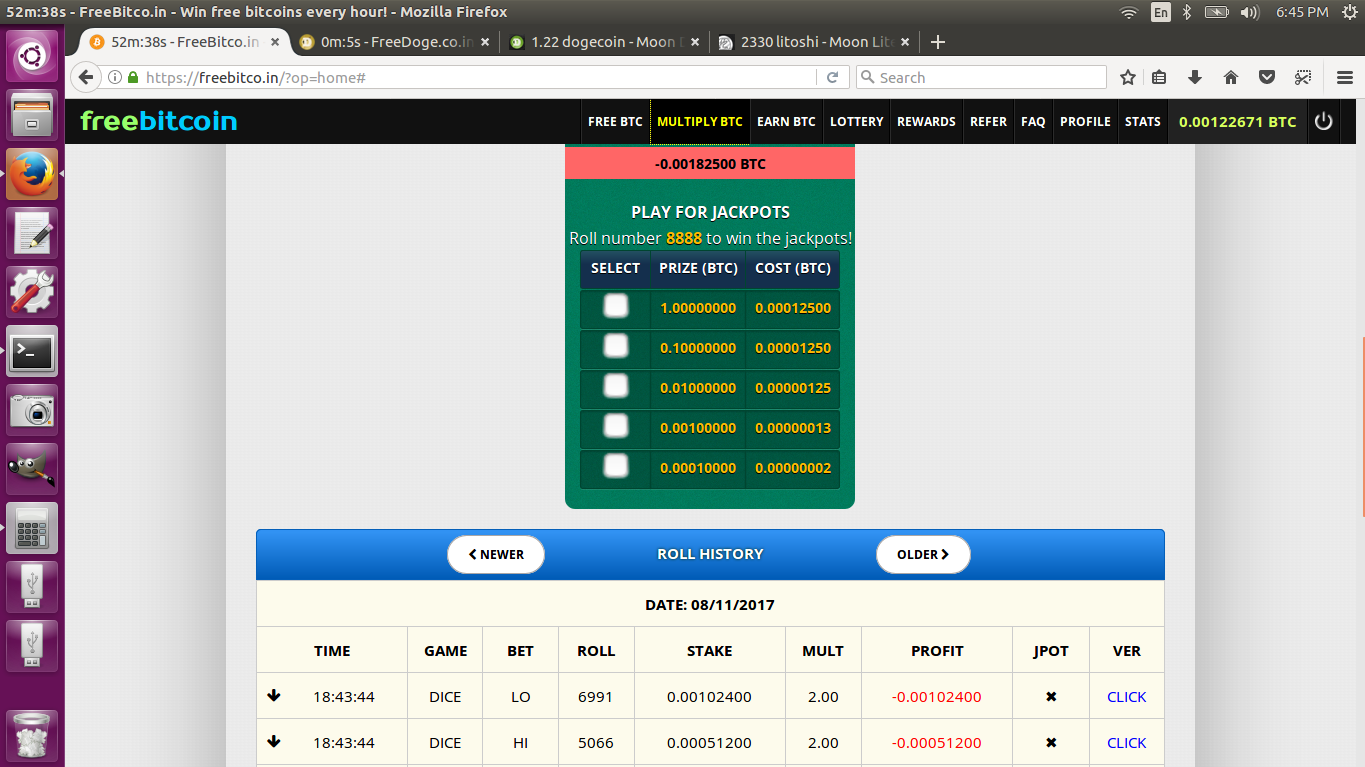Open the 6:45 PM clock indicator
The height and width of the screenshot is (767, 1365).
point(1302,12)
